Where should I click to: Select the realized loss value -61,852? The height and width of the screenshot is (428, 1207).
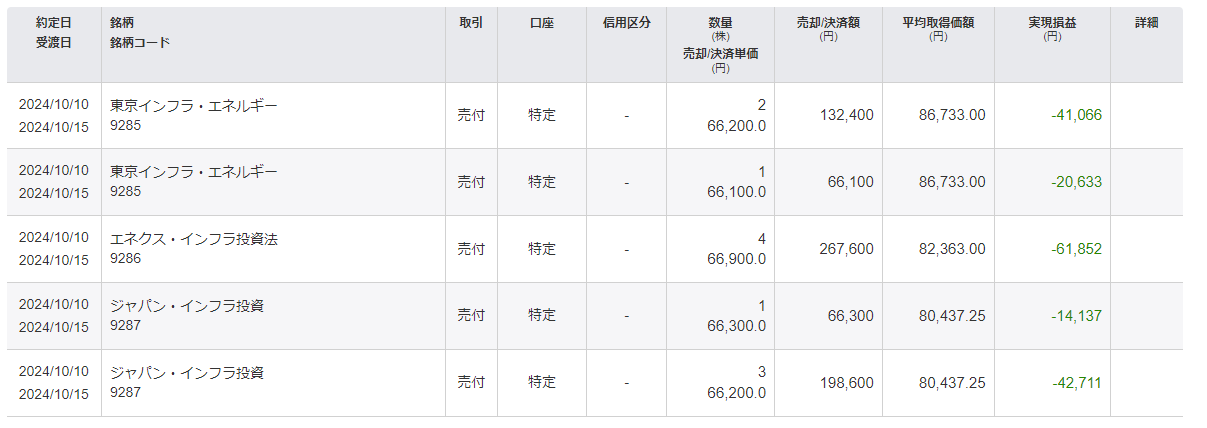(1076, 249)
